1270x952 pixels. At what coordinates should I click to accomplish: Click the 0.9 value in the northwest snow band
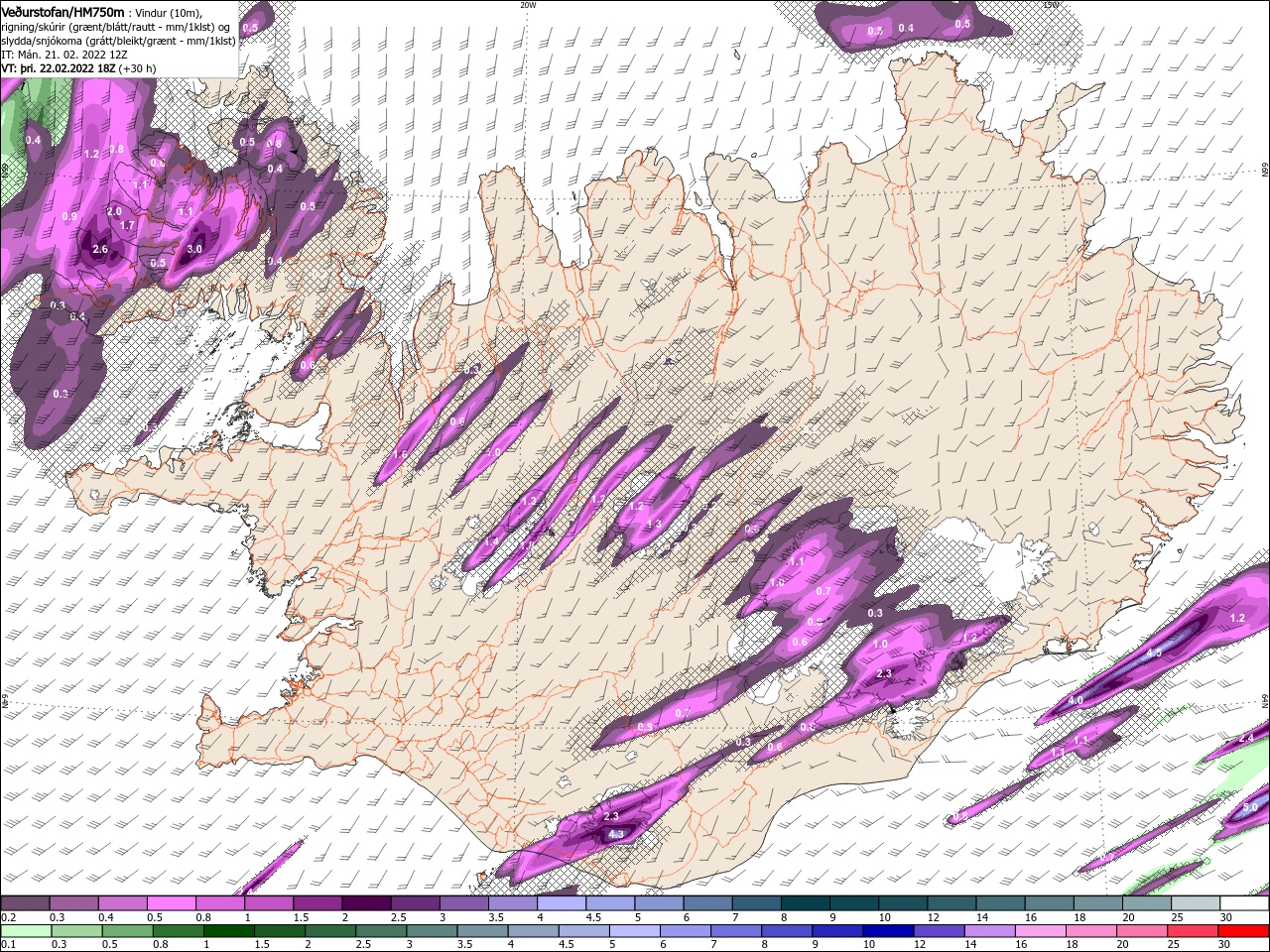point(69,216)
